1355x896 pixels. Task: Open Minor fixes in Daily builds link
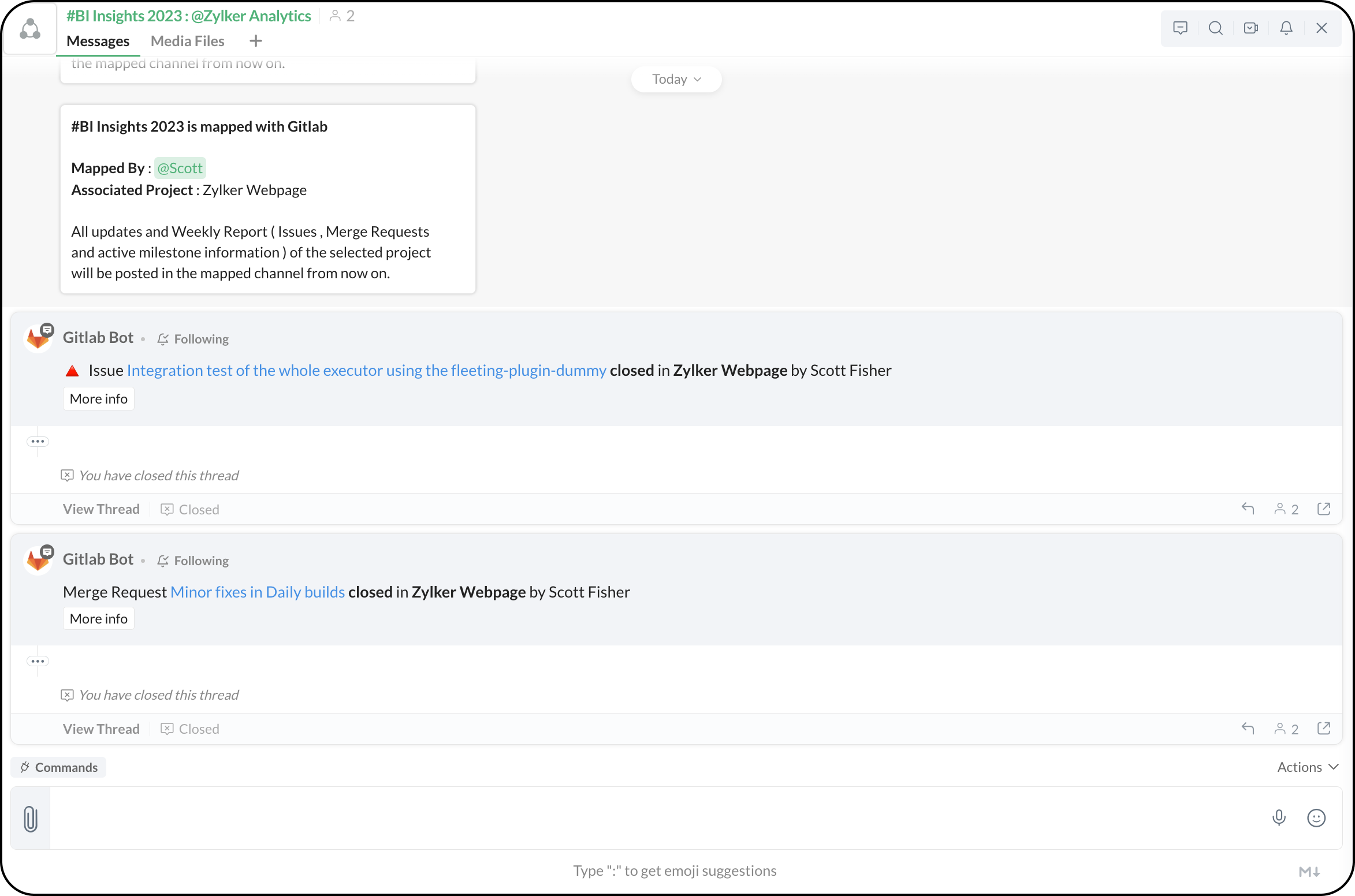tap(258, 592)
